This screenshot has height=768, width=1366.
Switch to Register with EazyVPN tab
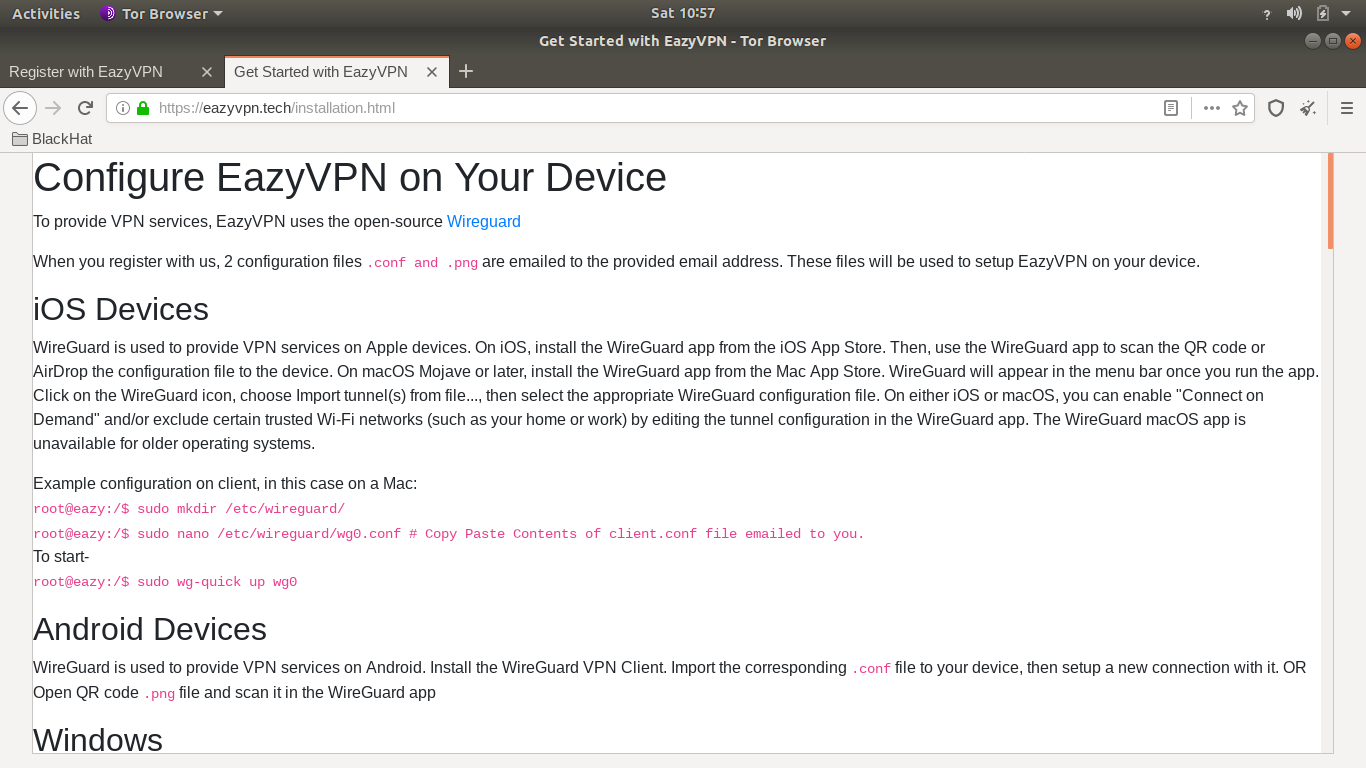click(111, 72)
